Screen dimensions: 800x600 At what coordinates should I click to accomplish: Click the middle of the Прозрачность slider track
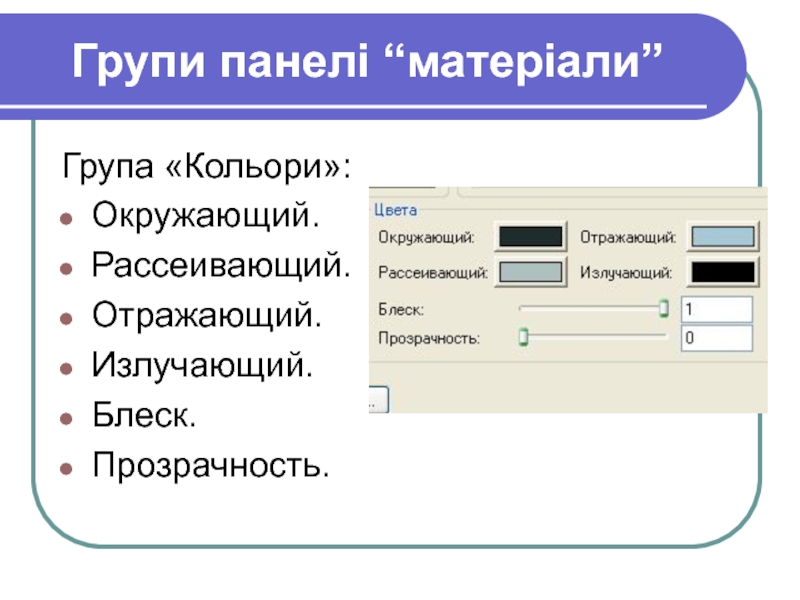pyautogui.click(x=592, y=338)
